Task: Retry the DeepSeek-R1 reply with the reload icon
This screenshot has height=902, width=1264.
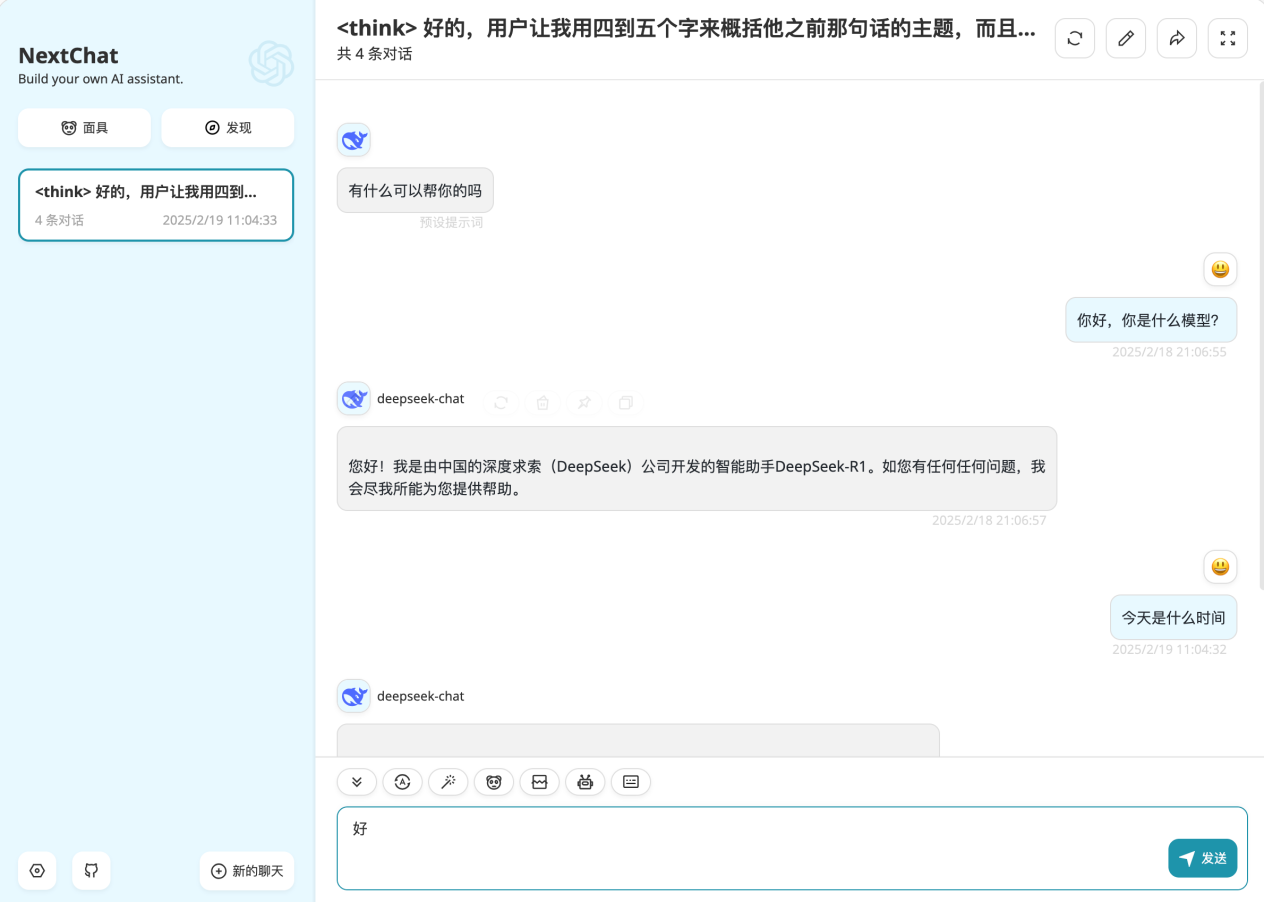Action: tap(501, 402)
